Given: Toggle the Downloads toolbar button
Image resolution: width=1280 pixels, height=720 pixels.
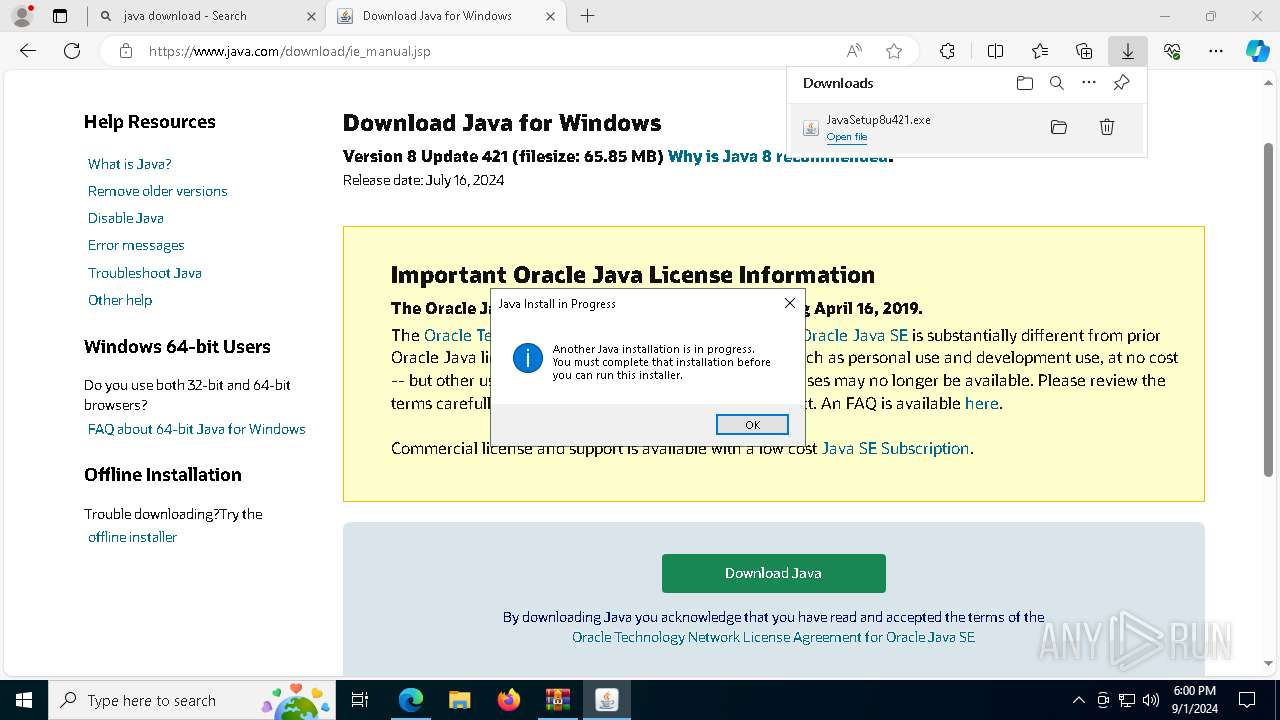Looking at the screenshot, I should click(1128, 51).
